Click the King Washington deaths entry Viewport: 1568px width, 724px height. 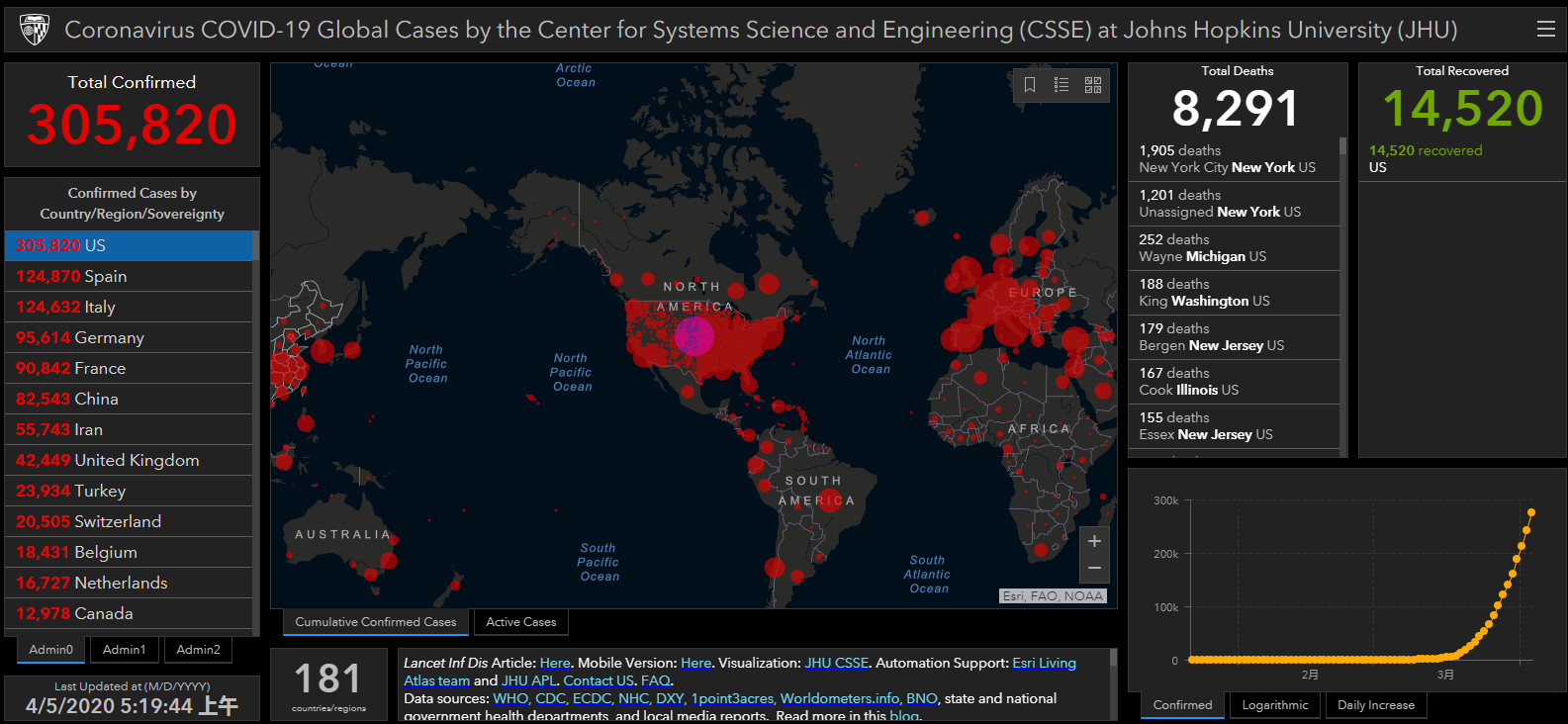1234,293
